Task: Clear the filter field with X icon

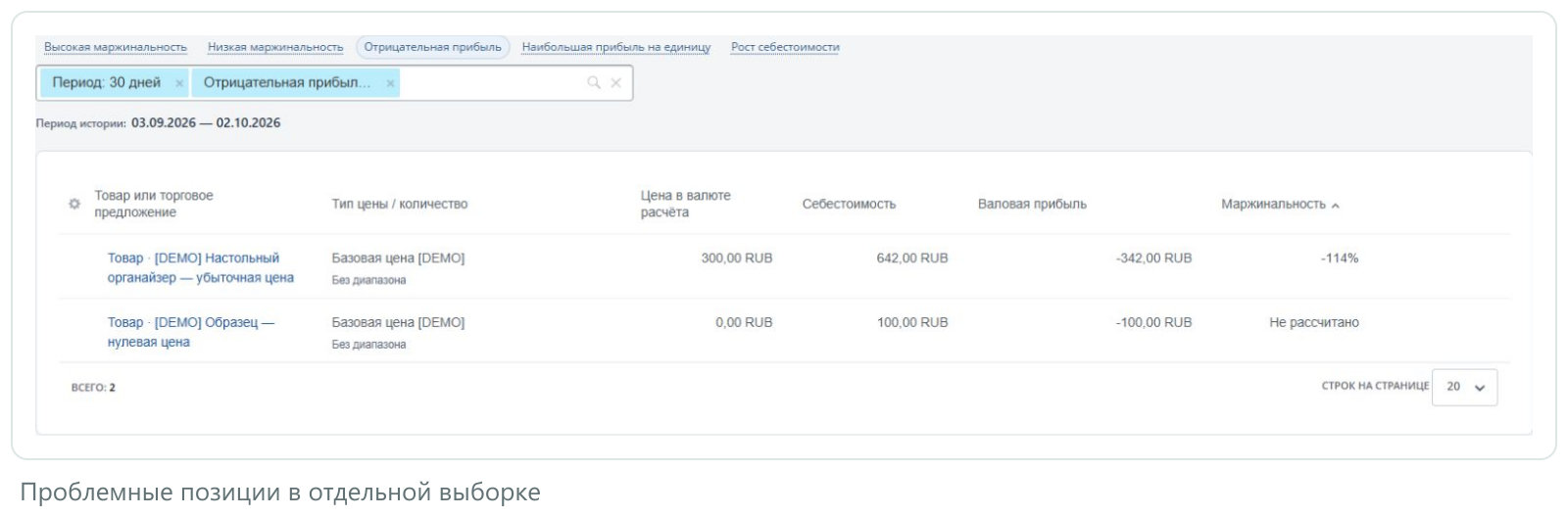Action: coord(616,83)
